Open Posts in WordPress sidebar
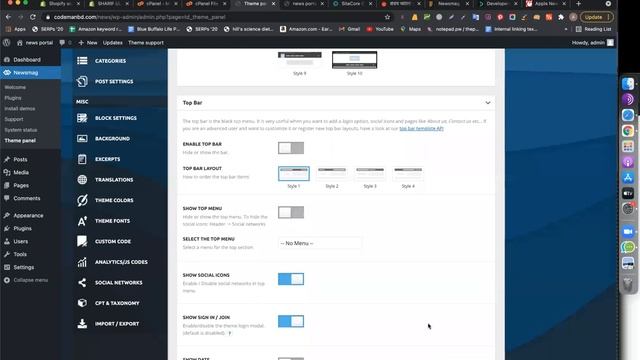This screenshot has width=640, height=360. (x=20, y=160)
